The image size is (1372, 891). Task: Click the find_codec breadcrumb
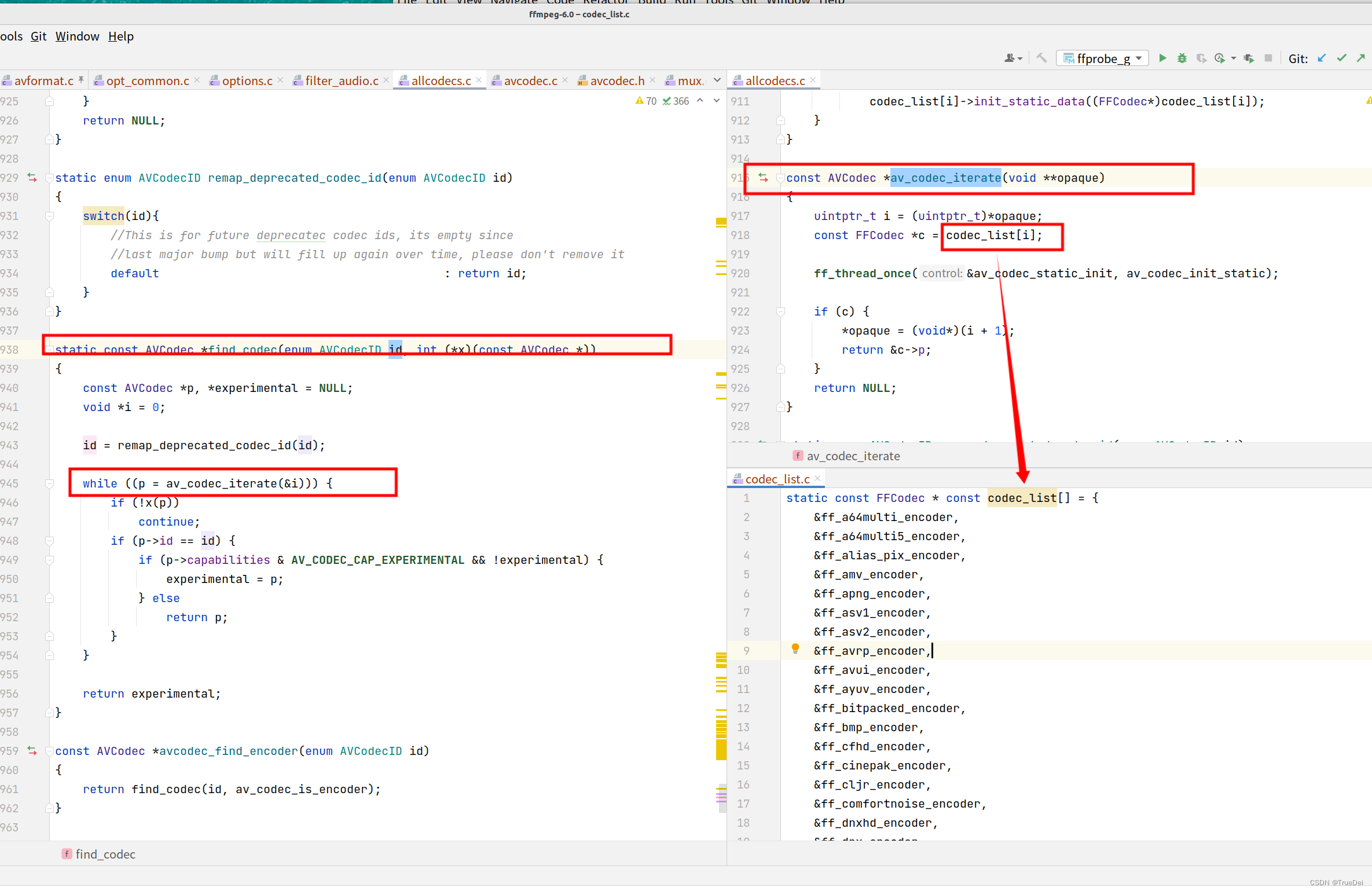pos(98,855)
